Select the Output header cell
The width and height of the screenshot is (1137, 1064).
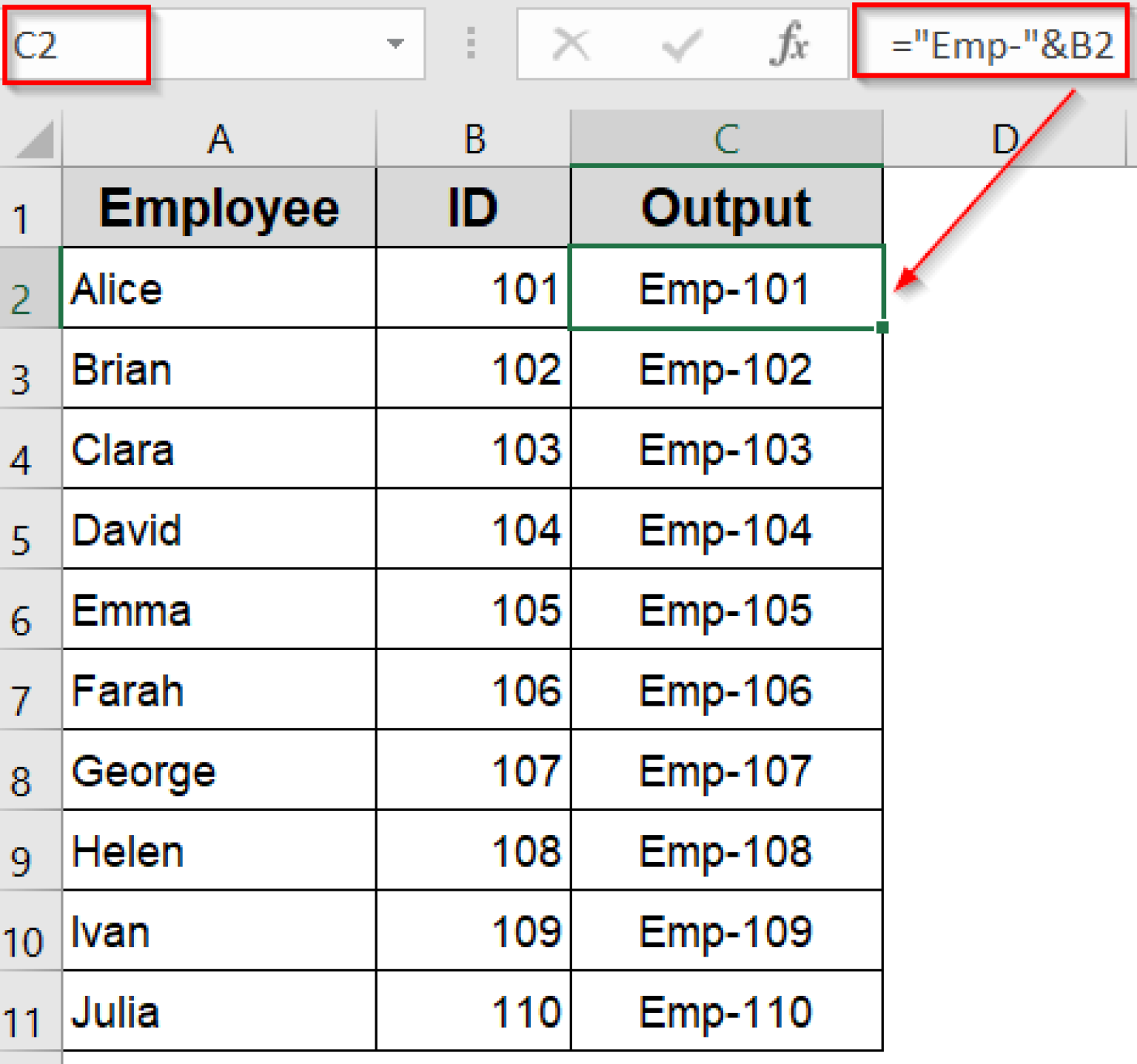pos(725,208)
